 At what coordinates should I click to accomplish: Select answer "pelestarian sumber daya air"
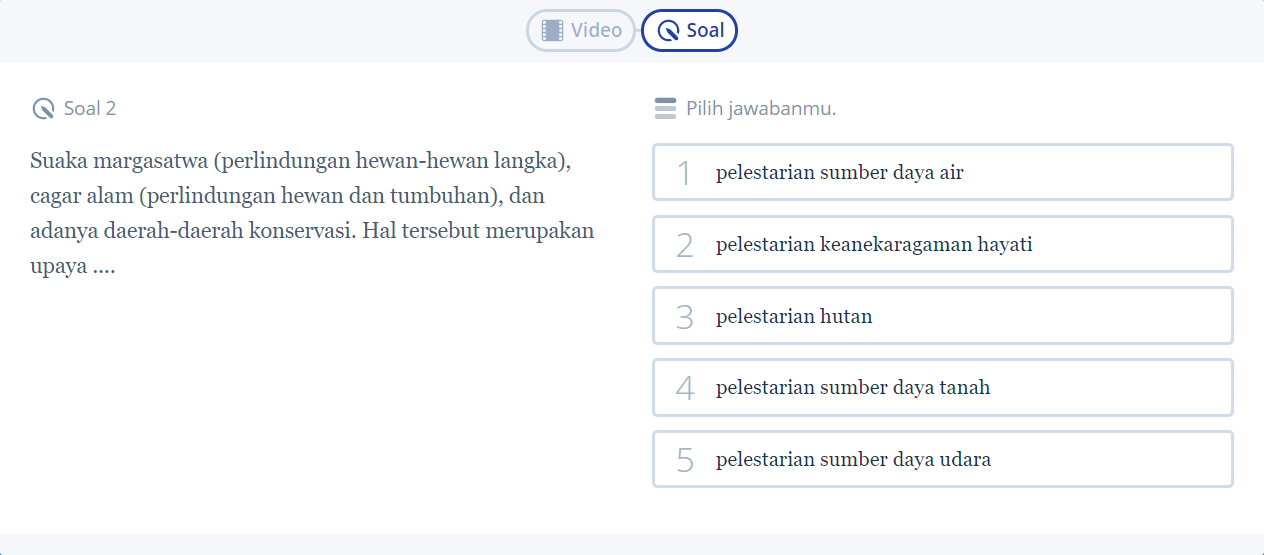pyautogui.click(x=942, y=172)
